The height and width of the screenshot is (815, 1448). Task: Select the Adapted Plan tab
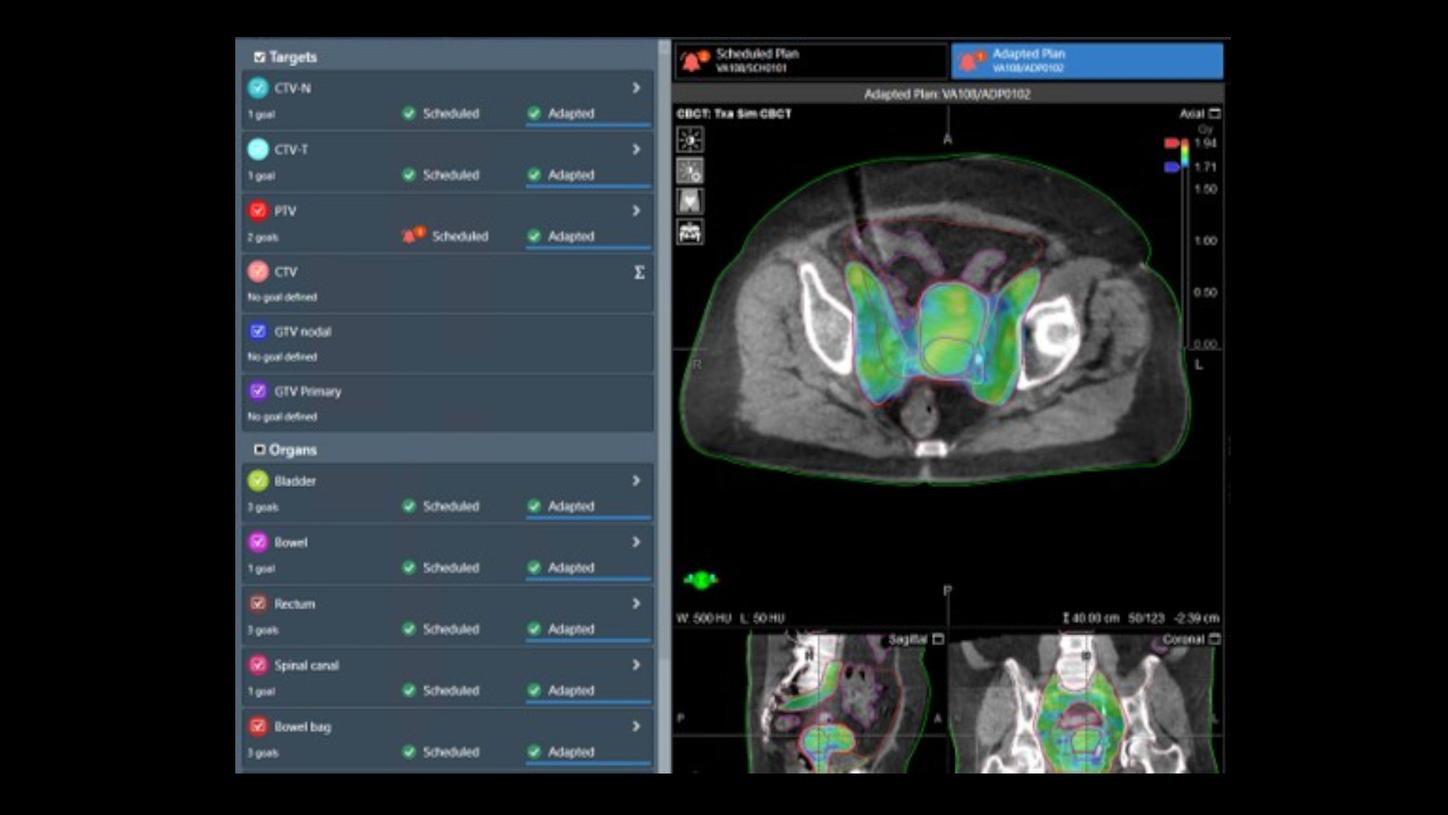[x=1087, y=61]
